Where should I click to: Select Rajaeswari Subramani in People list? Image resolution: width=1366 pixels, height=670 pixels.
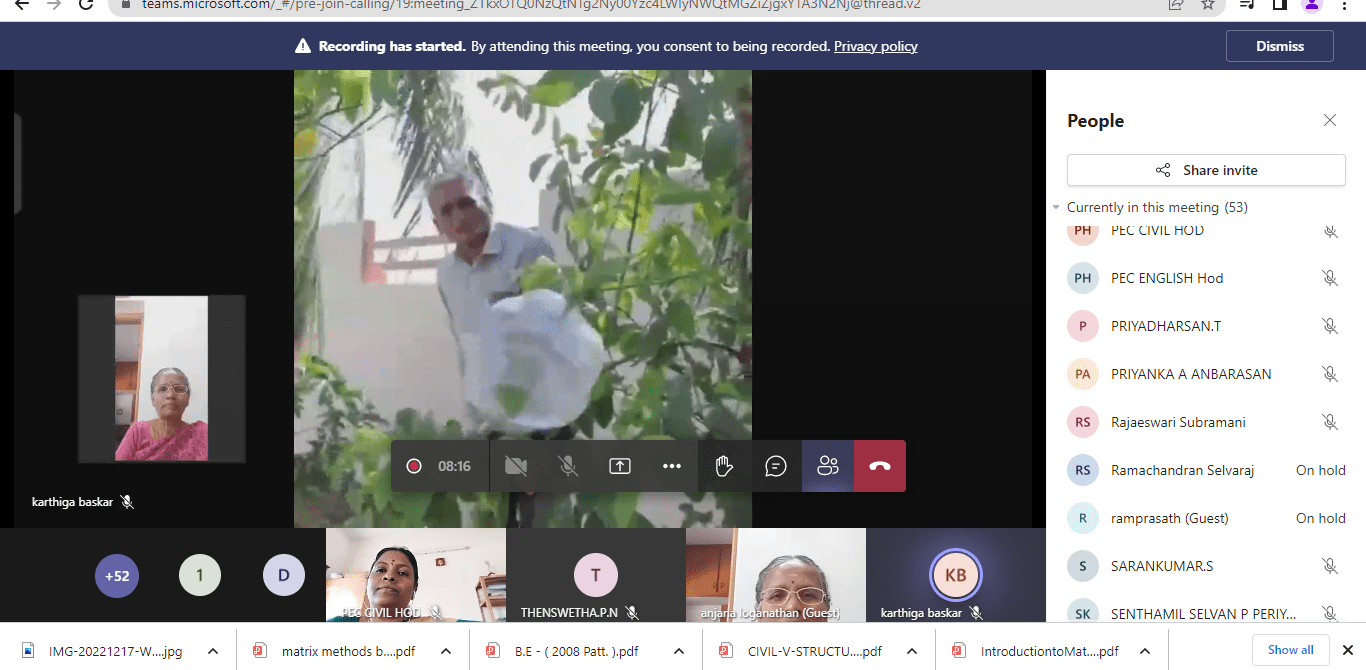click(x=1178, y=422)
